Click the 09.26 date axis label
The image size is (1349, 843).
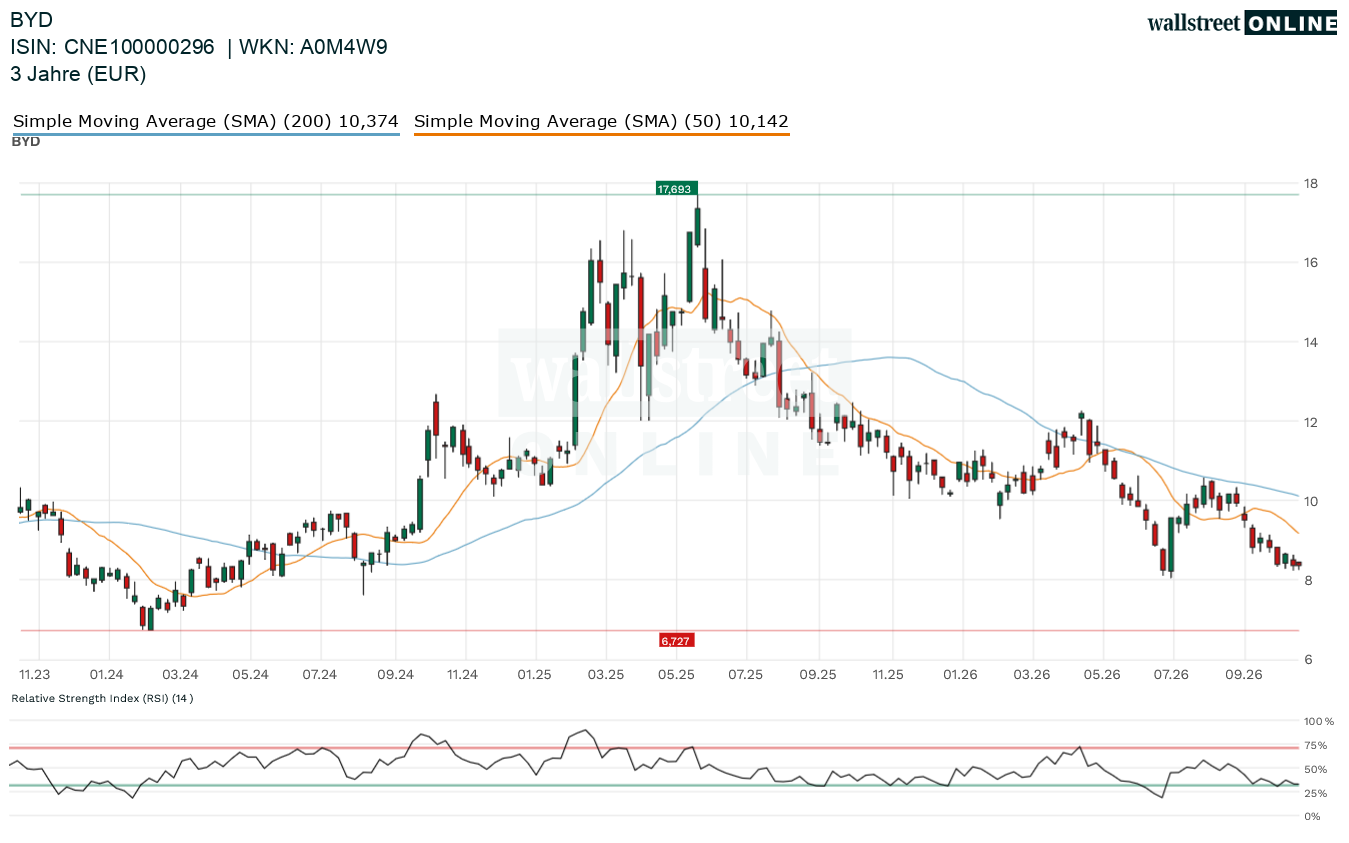click(1243, 675)
